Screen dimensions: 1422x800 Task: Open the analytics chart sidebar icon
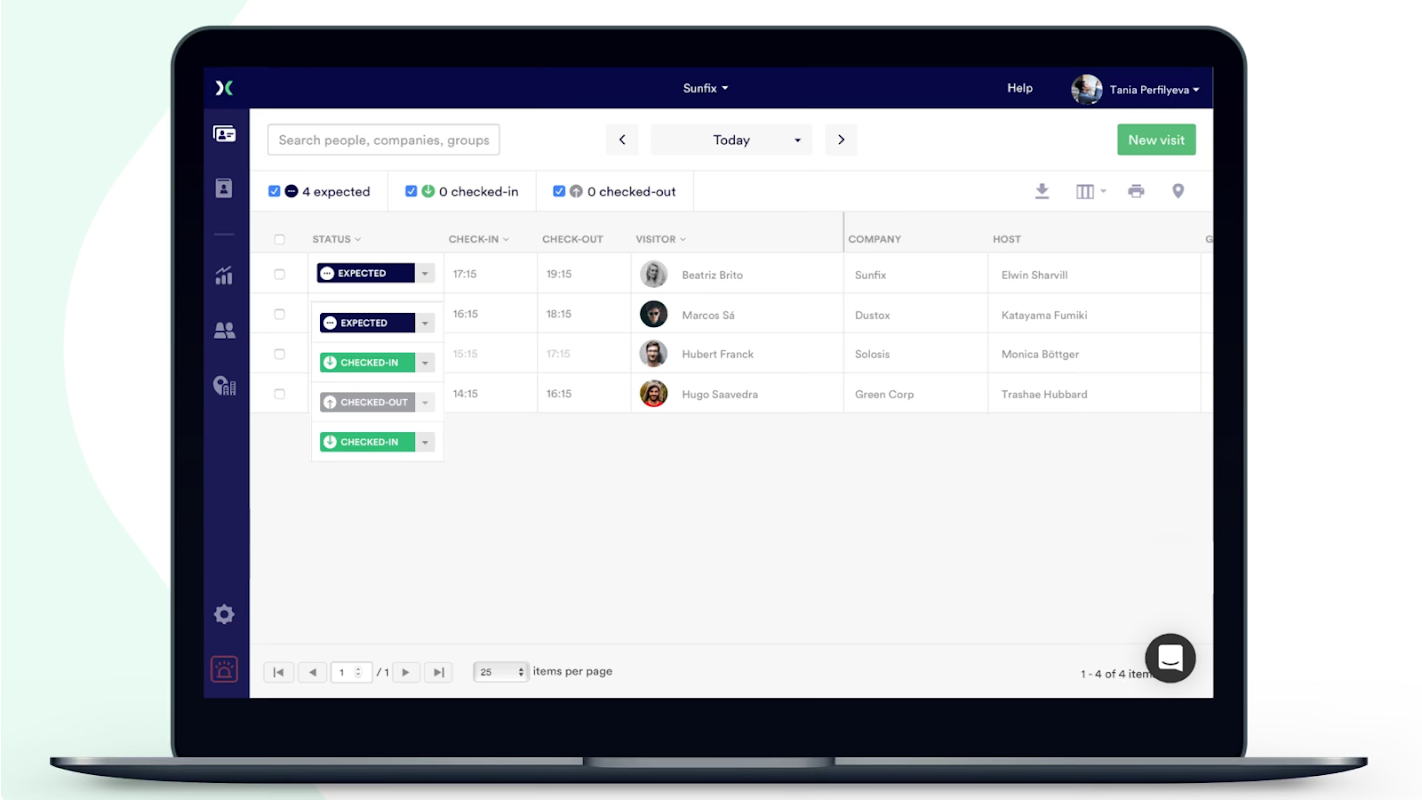click(224, 276)
